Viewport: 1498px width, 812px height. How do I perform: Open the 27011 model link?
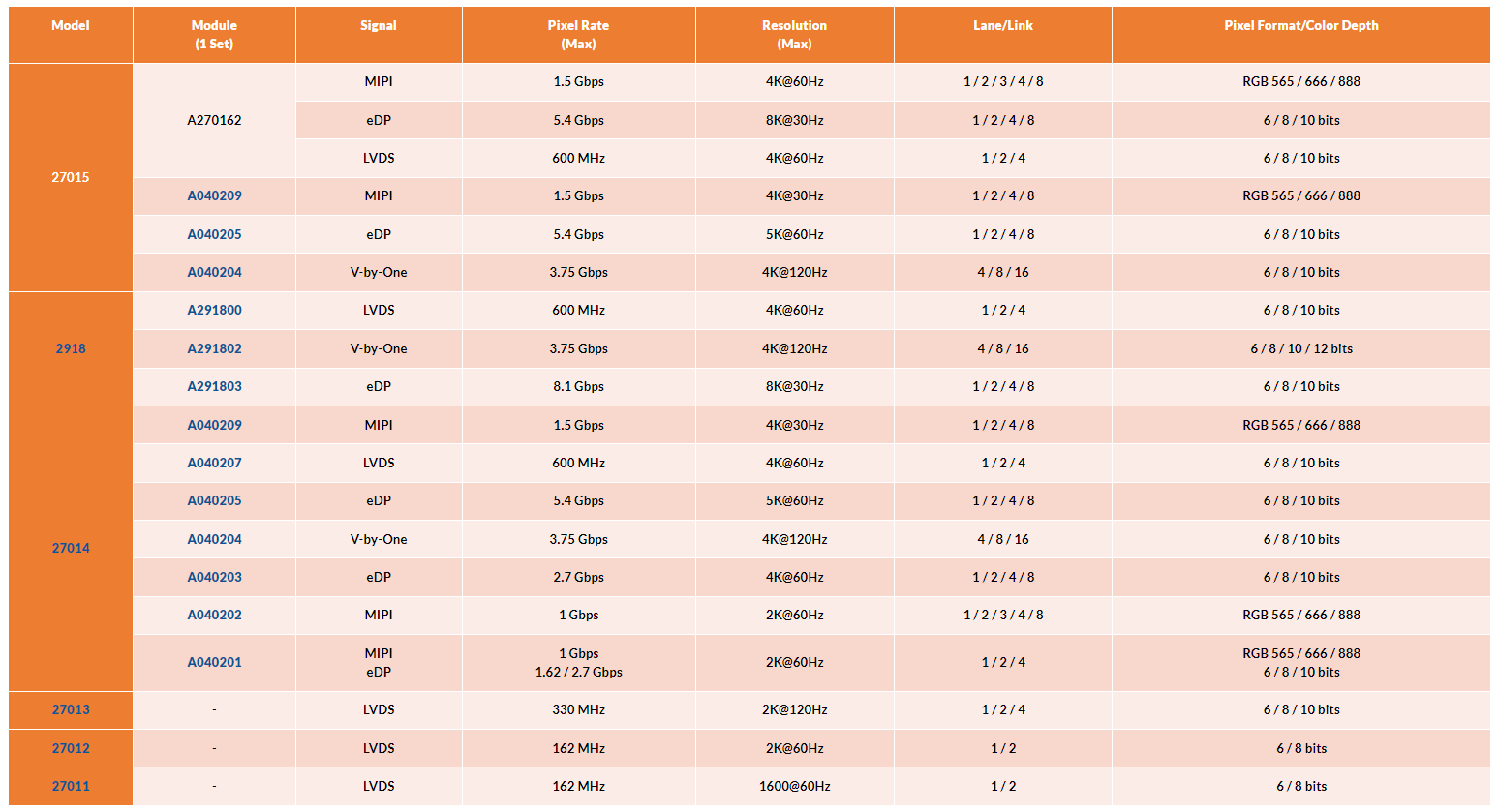(x=71, y=786)
